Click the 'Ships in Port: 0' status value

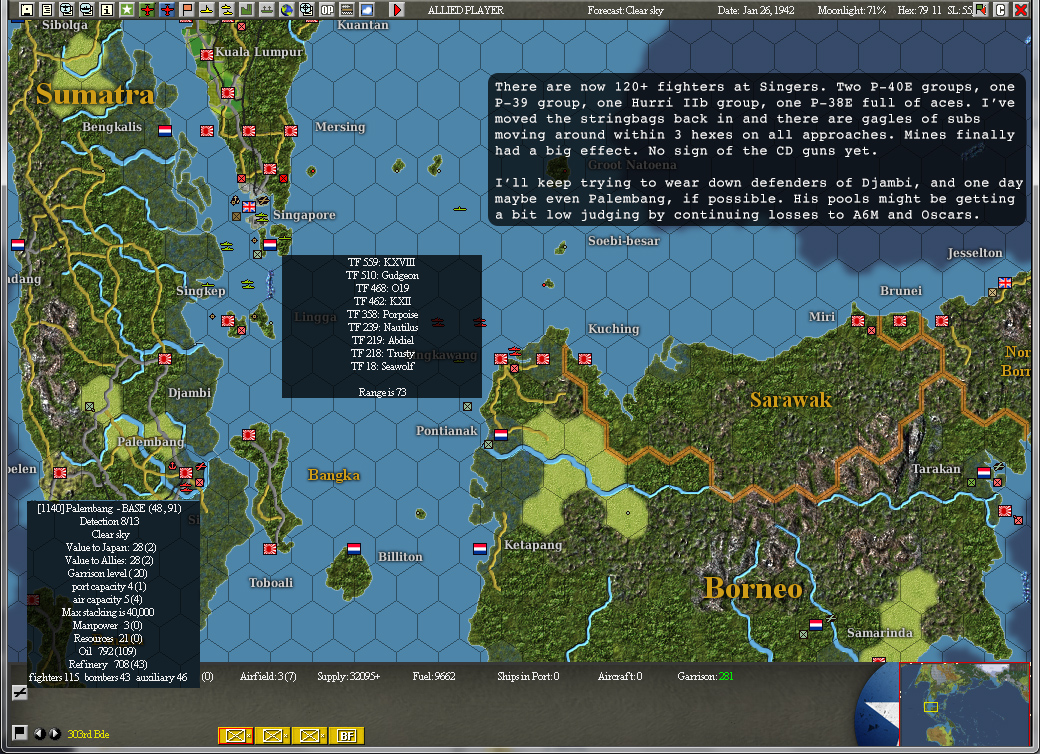click(x=528, y=676)
